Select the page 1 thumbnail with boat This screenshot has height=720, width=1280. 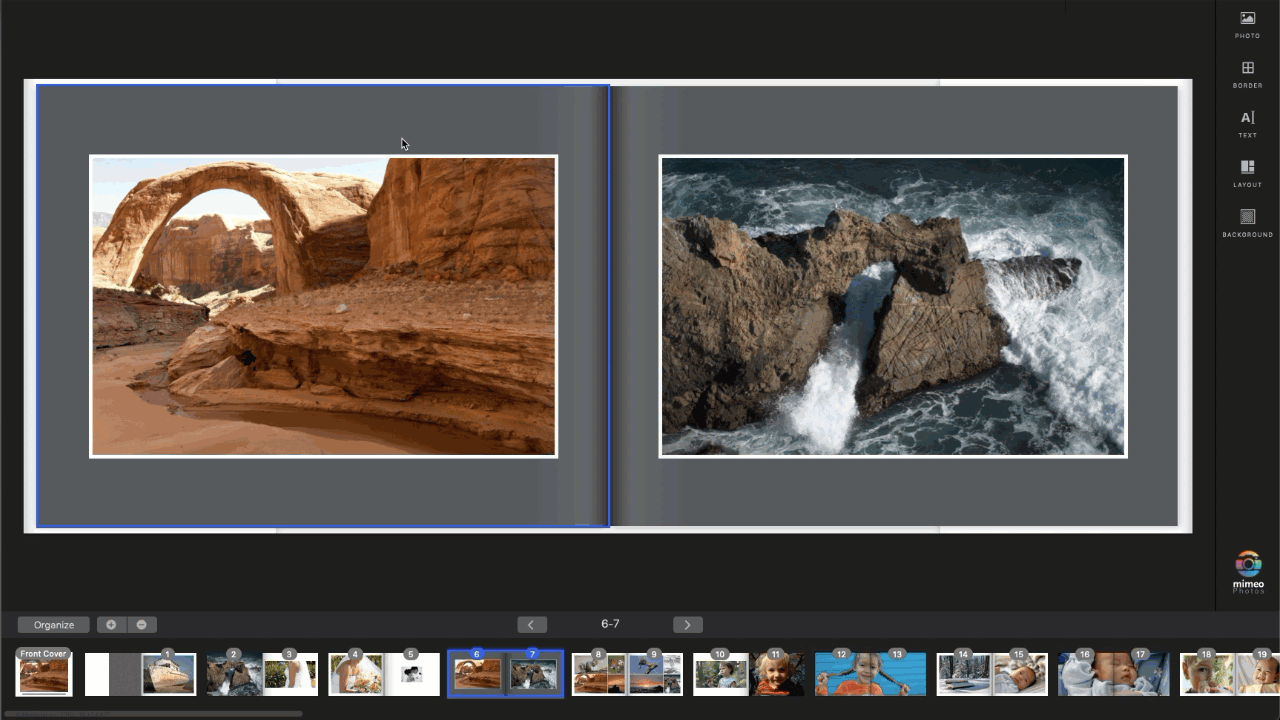[168, 674]
